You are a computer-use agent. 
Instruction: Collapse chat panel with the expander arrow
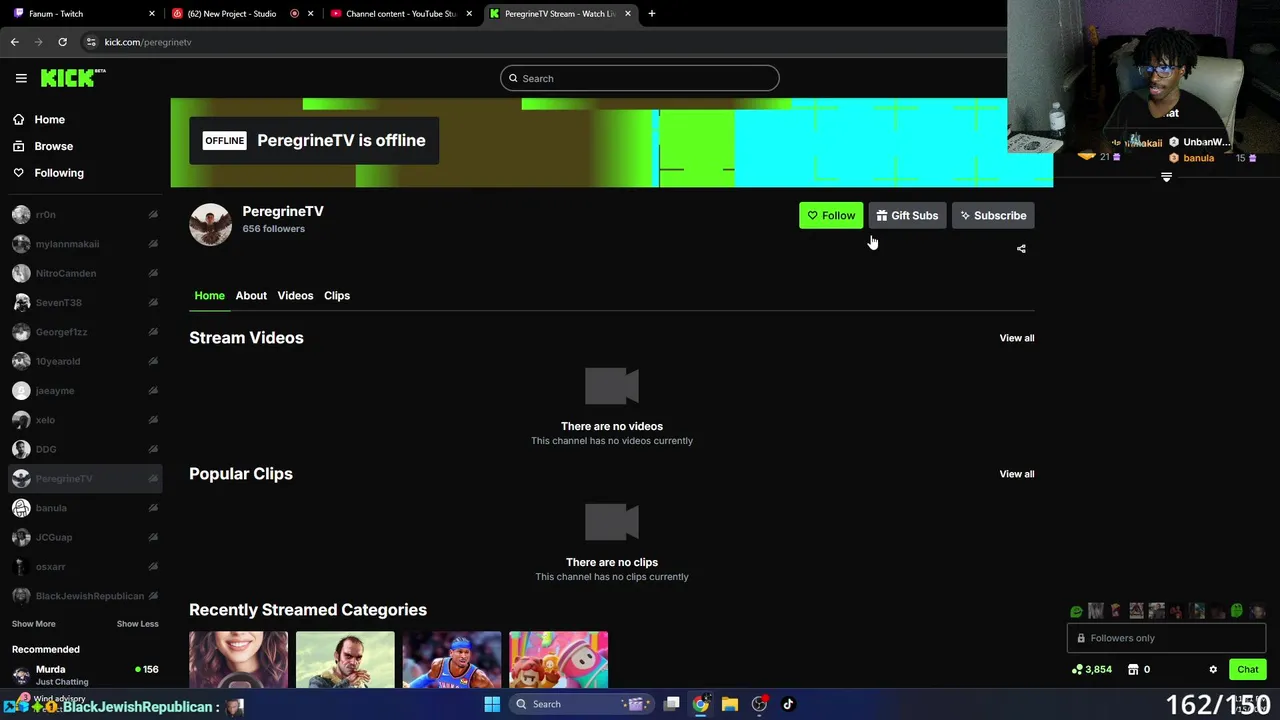(1166, 177)
